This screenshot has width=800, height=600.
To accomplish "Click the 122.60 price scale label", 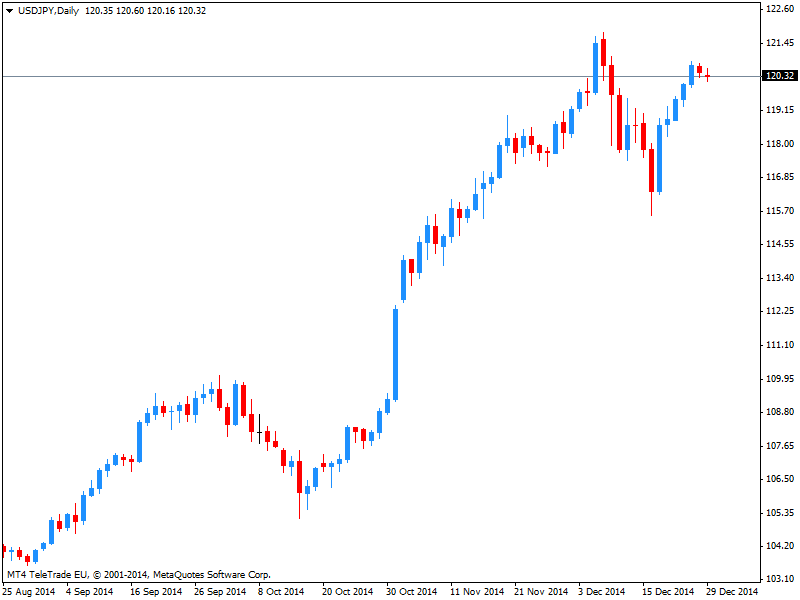I will click(780, 9).
